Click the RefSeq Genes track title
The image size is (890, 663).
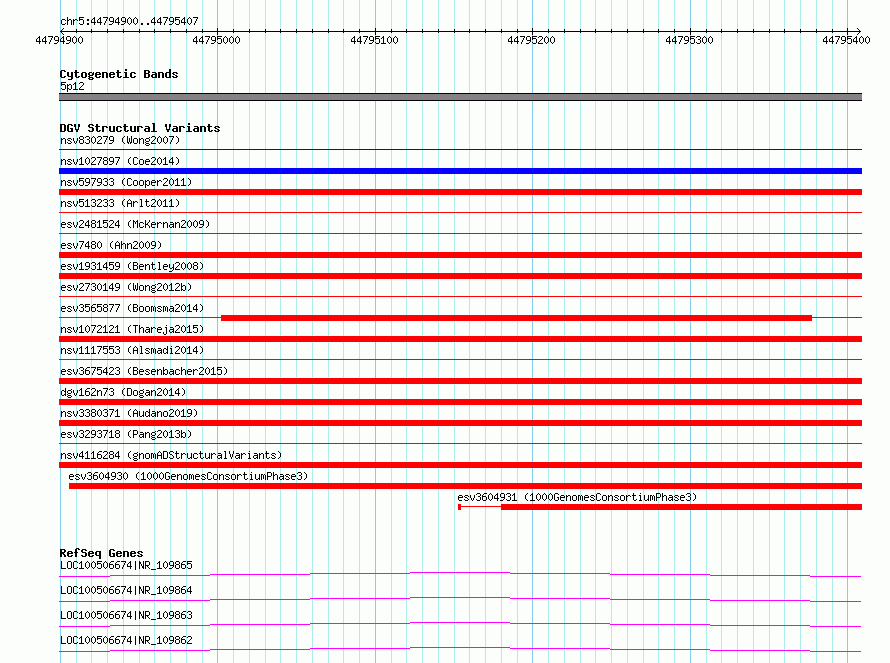click(x=101, y=553)
